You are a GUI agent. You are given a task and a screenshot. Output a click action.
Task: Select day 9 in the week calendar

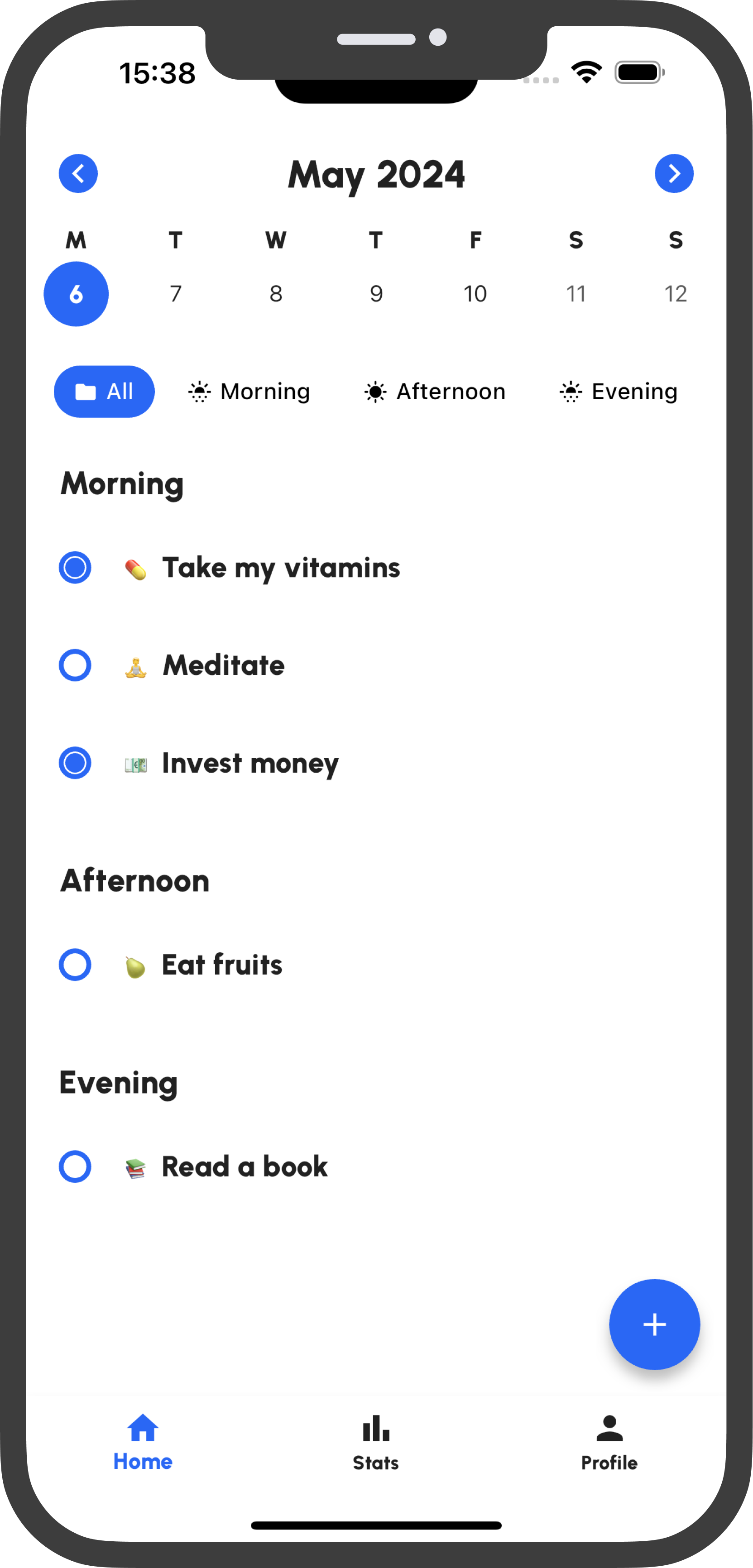(x=376, y=294)
